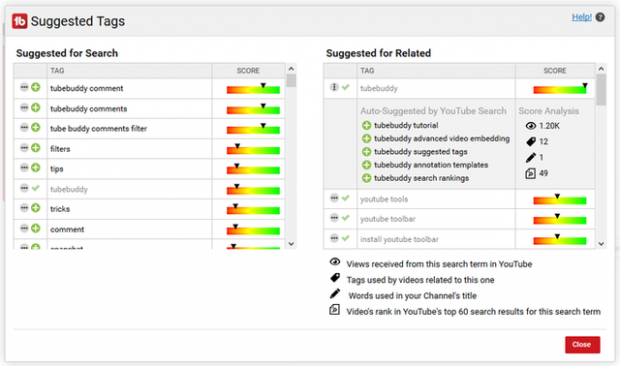Select 'tubebuddy suggested tags' text
Image resolution: width=620 pixels, height=366 pixels.
421,152
